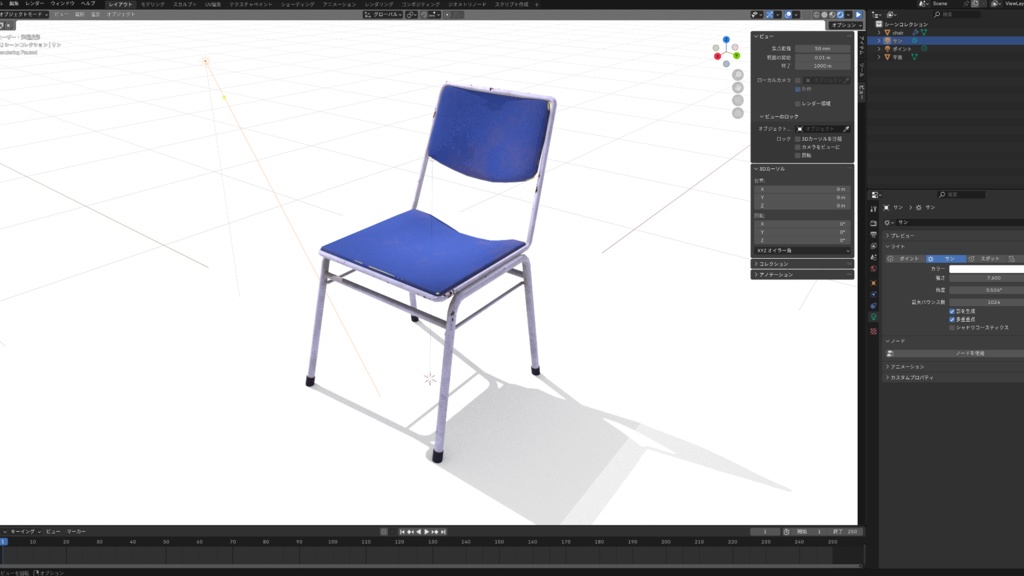Switch to the アニメーション workspace tab
This screenshot has width=1024, height=576.
(340, 4)
